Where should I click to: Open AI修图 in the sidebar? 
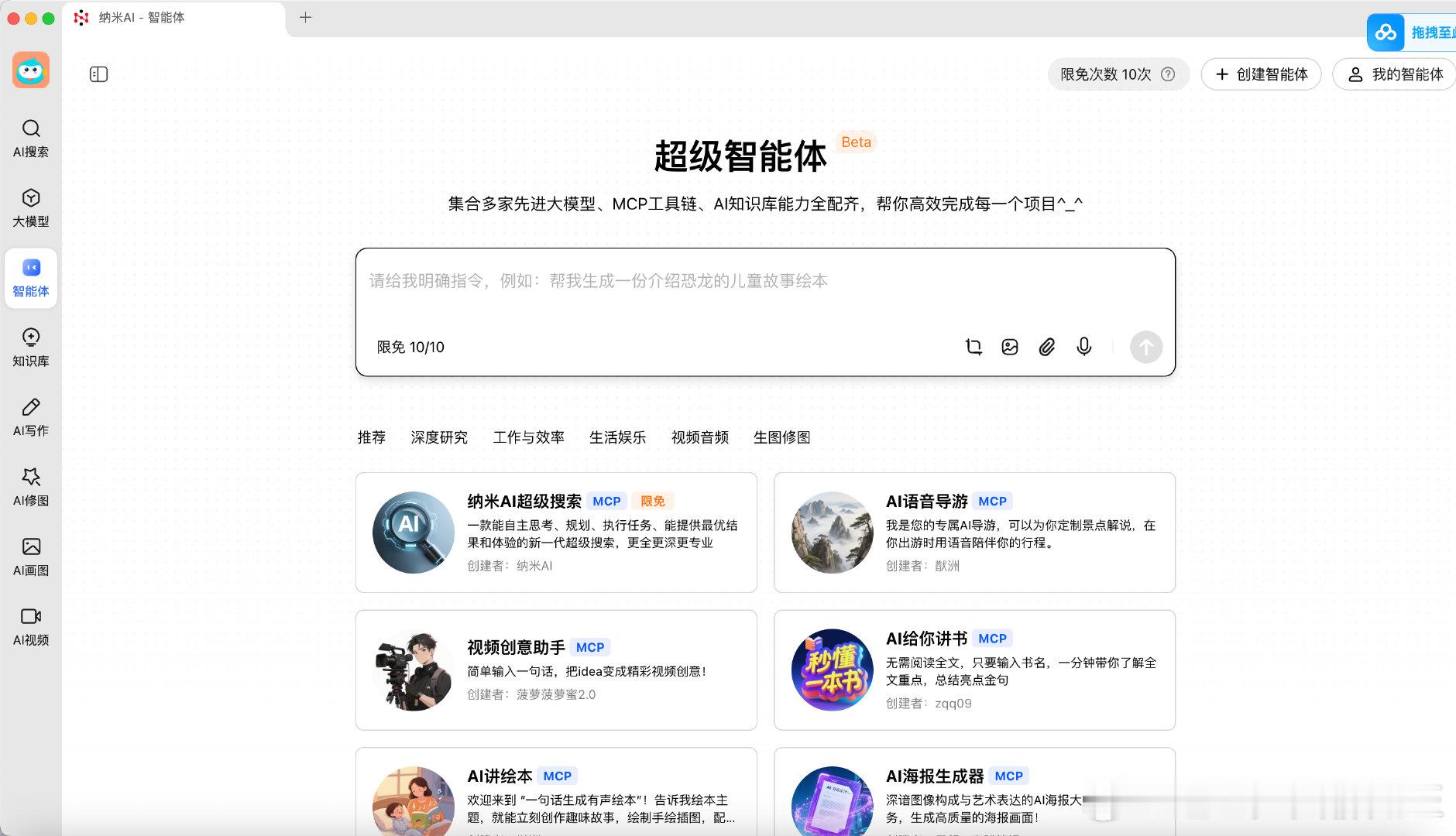point(31,487)
